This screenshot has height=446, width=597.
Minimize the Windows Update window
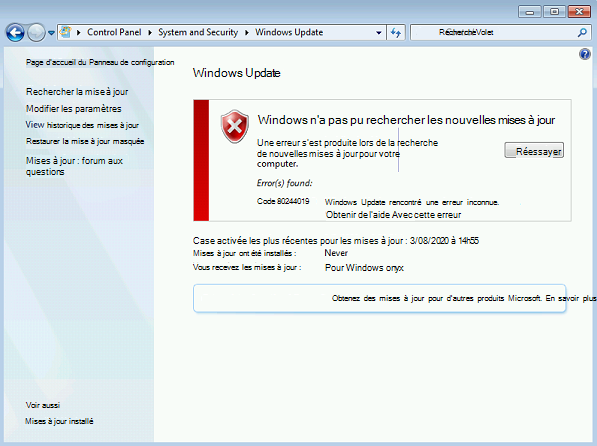pos(530,12)
